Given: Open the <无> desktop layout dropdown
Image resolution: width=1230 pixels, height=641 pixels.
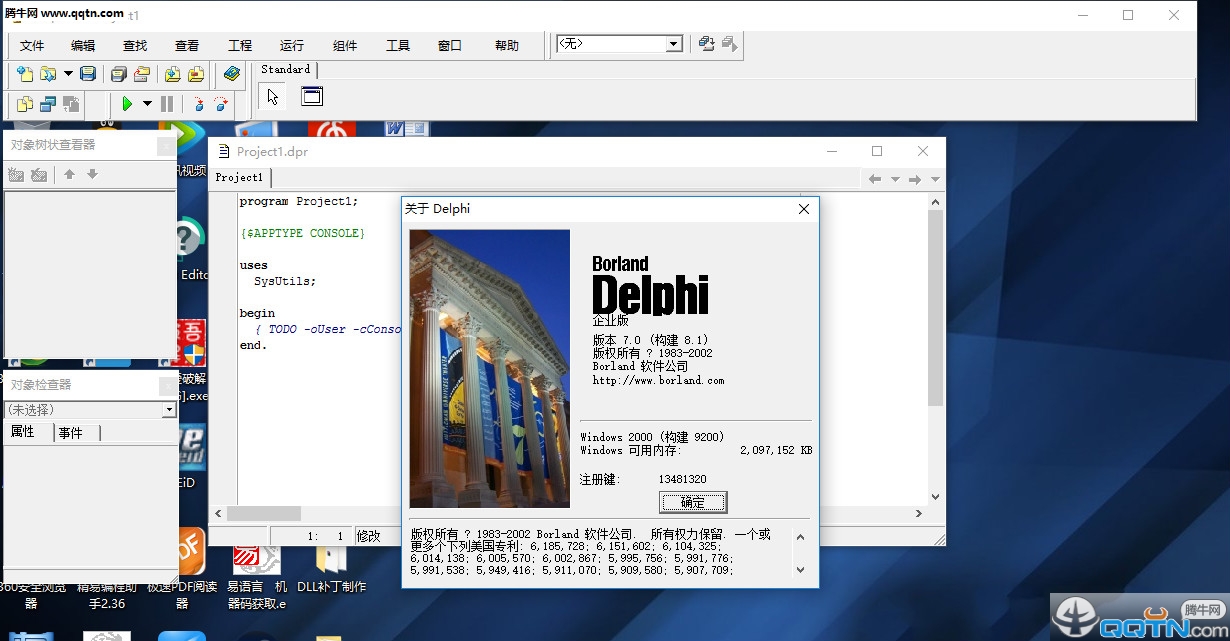Looking at the screenshot, I should coord(674,44).
